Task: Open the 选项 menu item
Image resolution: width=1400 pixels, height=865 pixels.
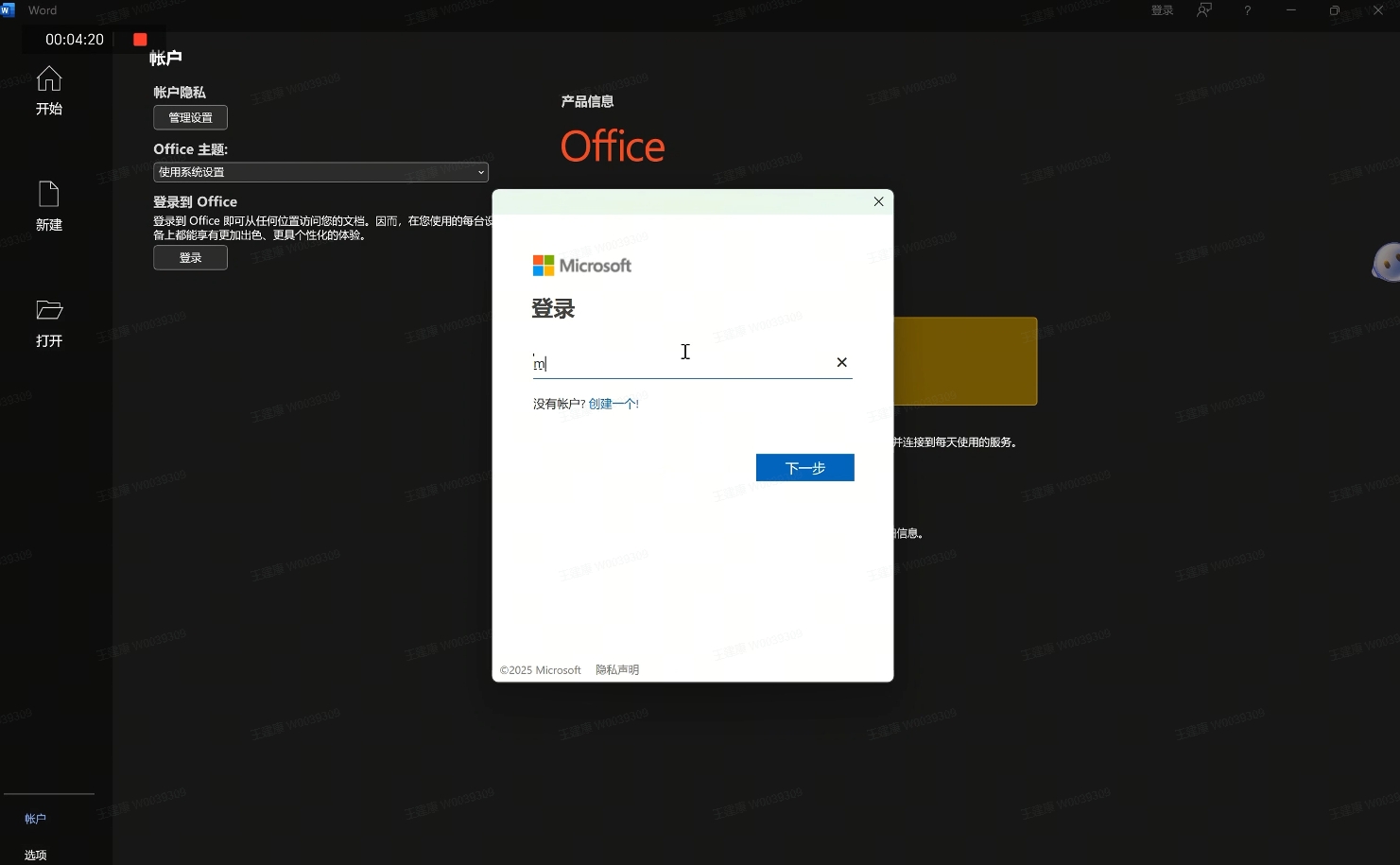Action: tap(35, 855)
